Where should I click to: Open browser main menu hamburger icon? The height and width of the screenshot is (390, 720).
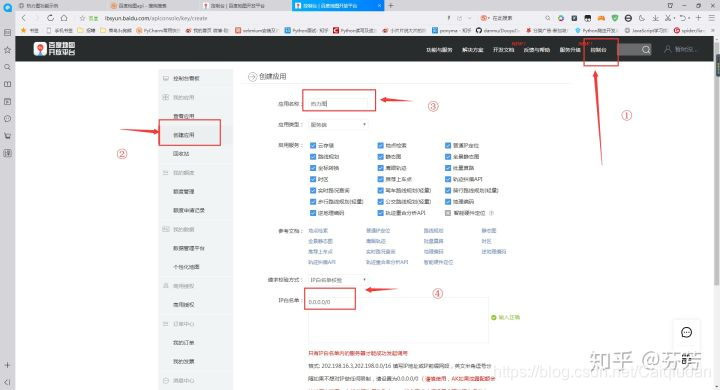tap(711, 18)
